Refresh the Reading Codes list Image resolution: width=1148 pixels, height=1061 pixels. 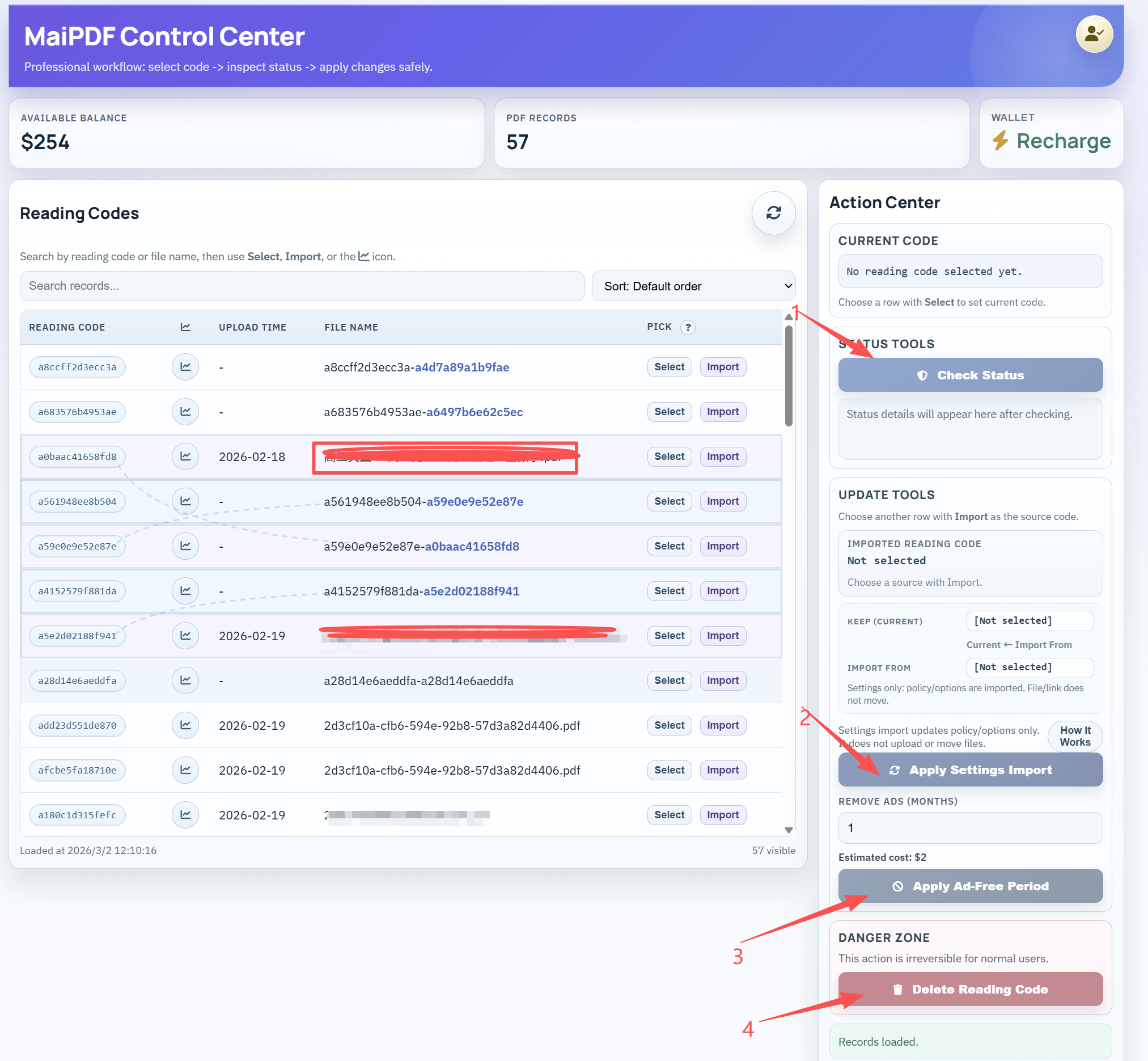(773, 213)
